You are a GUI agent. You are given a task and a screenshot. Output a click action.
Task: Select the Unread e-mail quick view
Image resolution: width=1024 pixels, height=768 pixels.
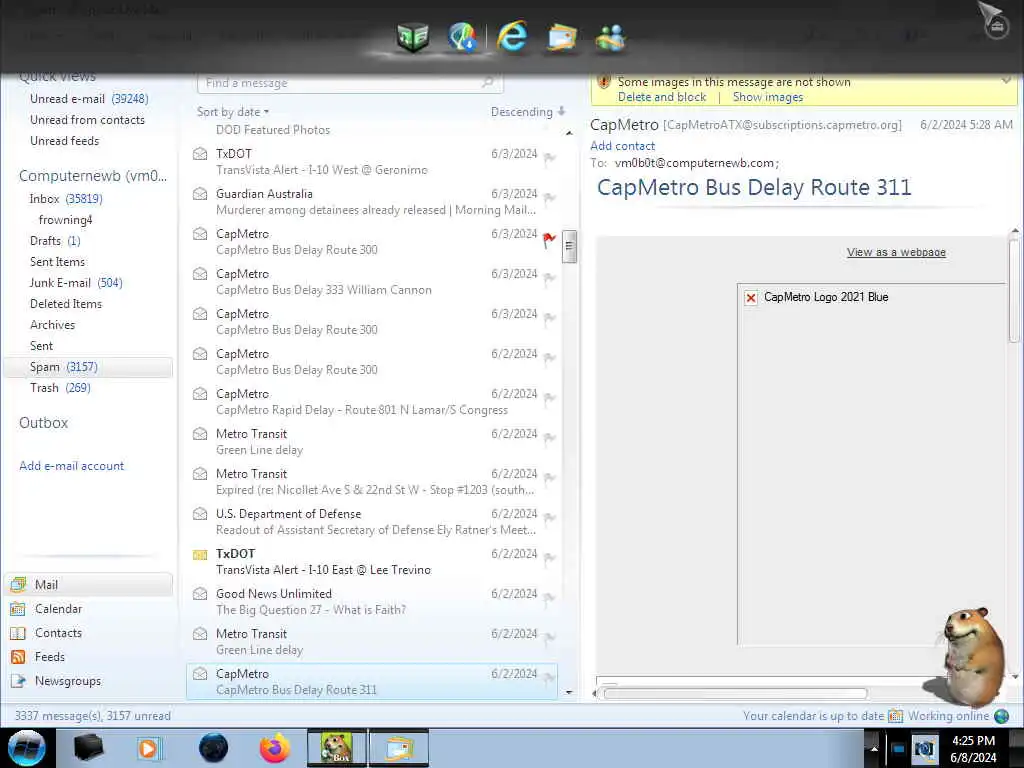[x=89, y=99]
